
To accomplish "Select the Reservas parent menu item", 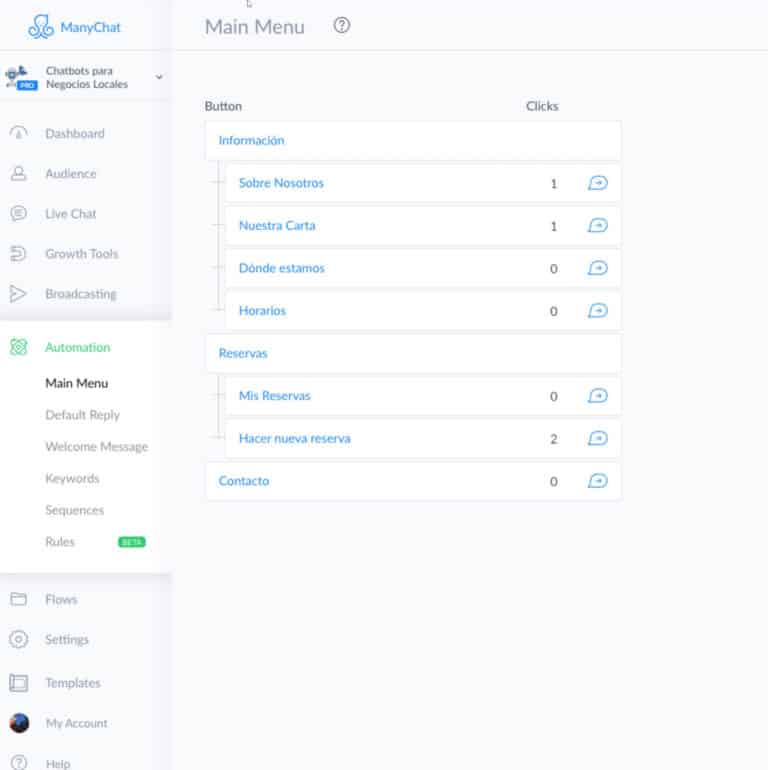I will click(243, 353).
